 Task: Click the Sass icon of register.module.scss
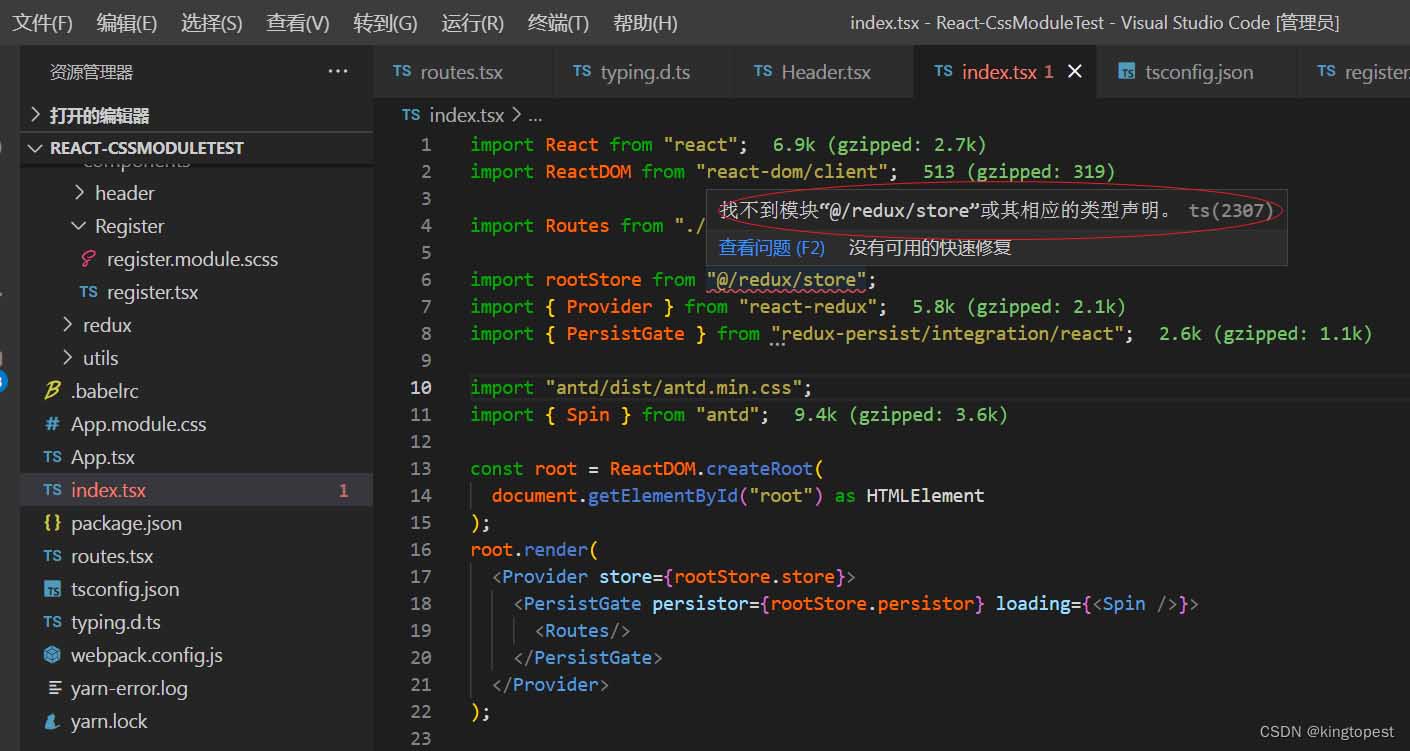pyautogui.click(x=87, y=259)
